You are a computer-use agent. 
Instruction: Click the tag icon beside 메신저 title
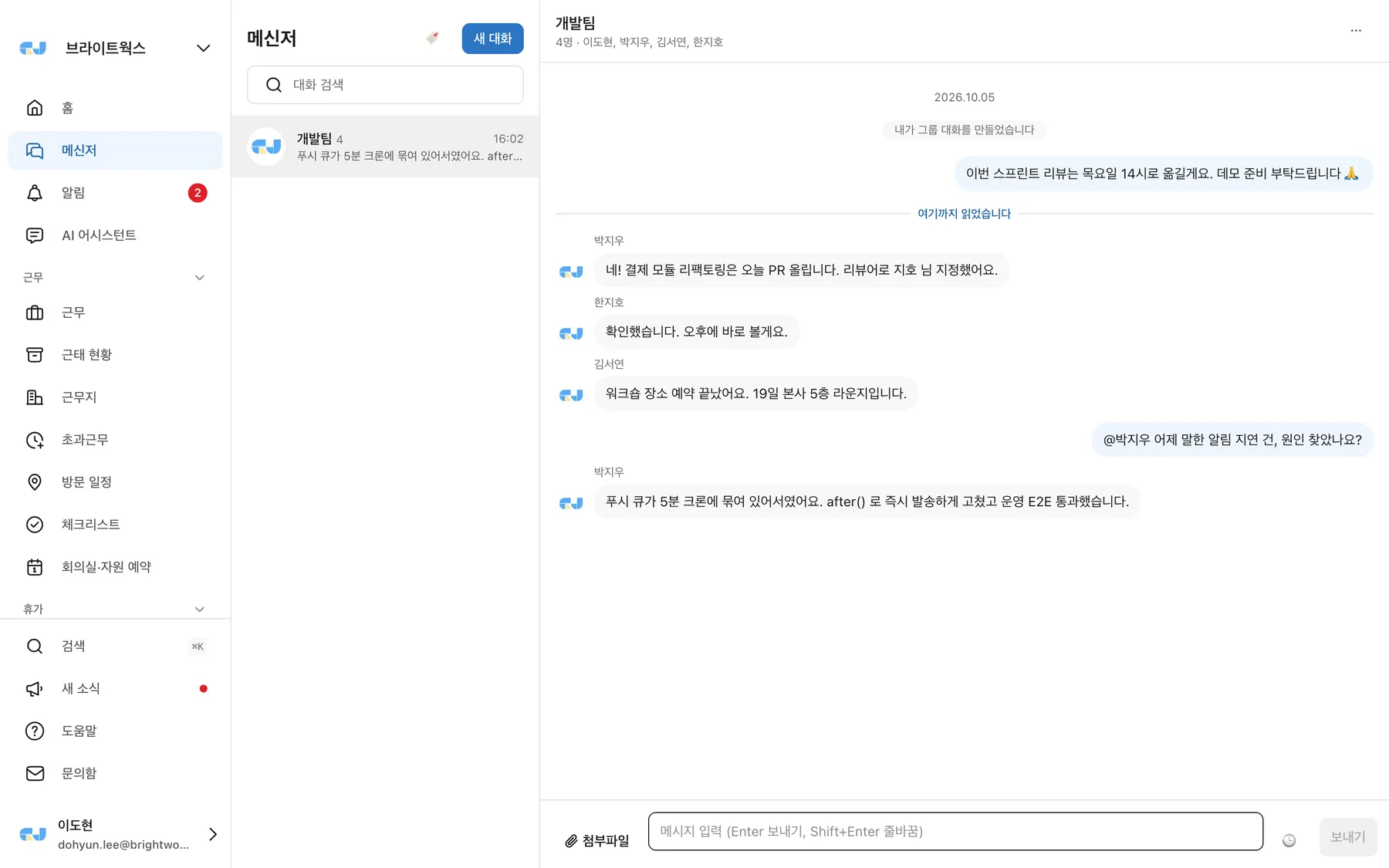pos(432,38)
